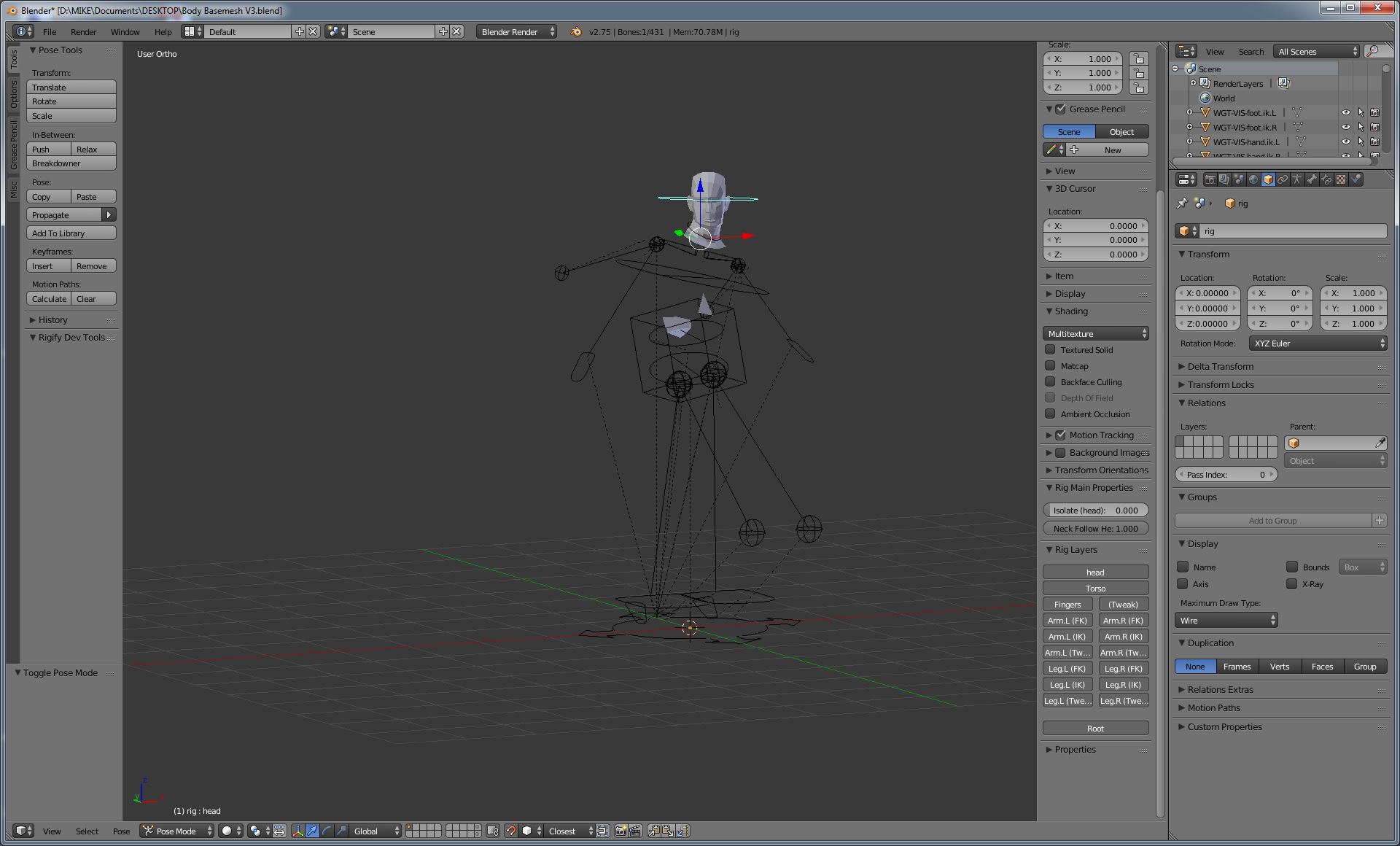Open the Texture properties tab (checkerboard)
Viewport: 1400px width, 846px height.
(x=1341, y=179)
